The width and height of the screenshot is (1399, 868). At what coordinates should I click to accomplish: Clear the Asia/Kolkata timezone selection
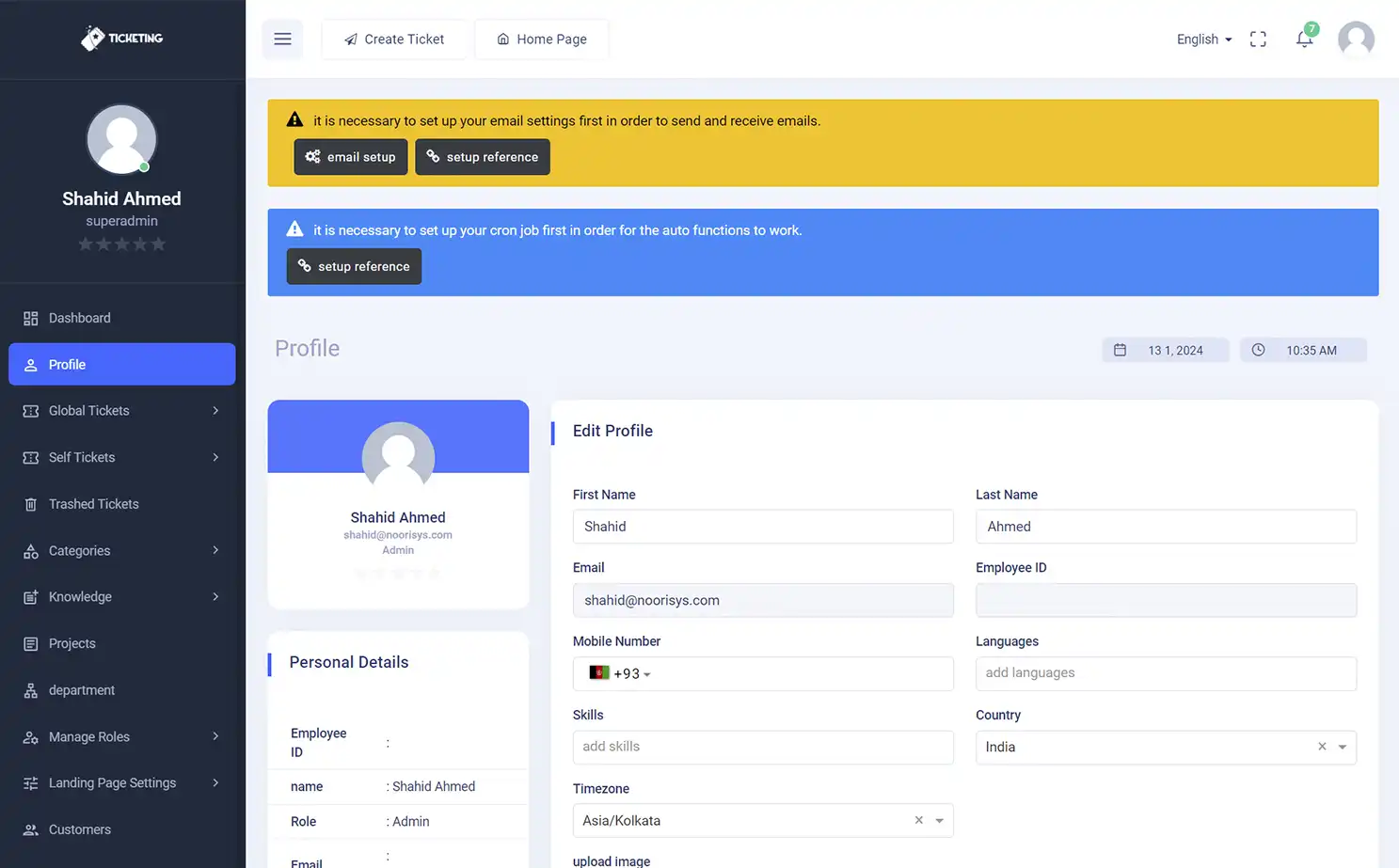(x=919, y=820)
